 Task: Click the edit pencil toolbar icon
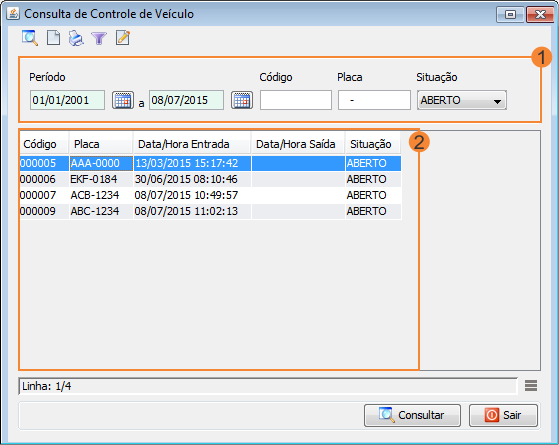[x=123, y=38]
